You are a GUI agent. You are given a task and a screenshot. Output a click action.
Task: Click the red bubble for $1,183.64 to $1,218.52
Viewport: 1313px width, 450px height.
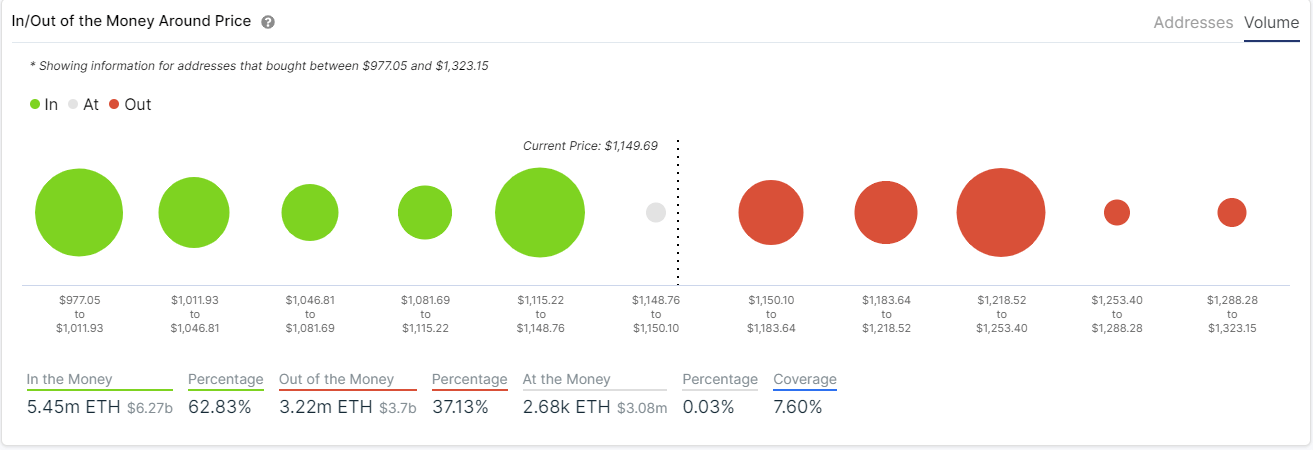(x=886, y=213)
